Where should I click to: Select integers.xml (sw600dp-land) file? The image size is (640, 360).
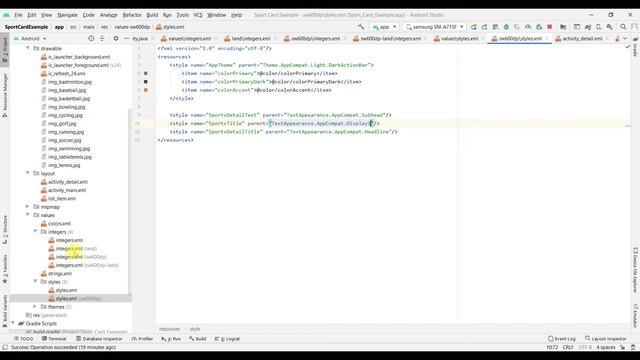pyautogui.click(x=83, y=265)
